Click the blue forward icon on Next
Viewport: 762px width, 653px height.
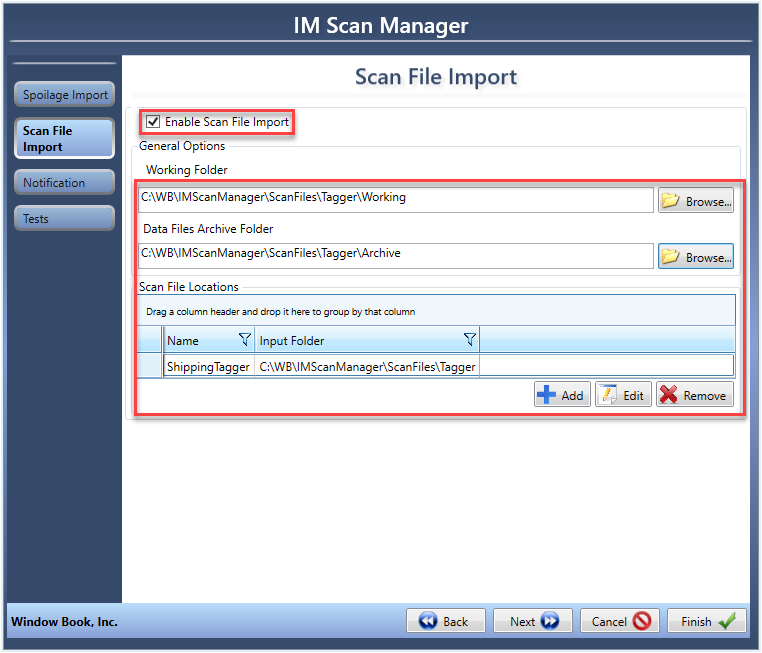550,621
